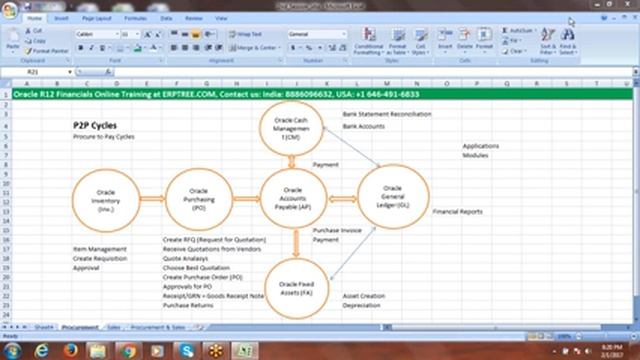This screenshot has height=360, width=640.
Task: Align text left in cell
Action: point(174,48)
